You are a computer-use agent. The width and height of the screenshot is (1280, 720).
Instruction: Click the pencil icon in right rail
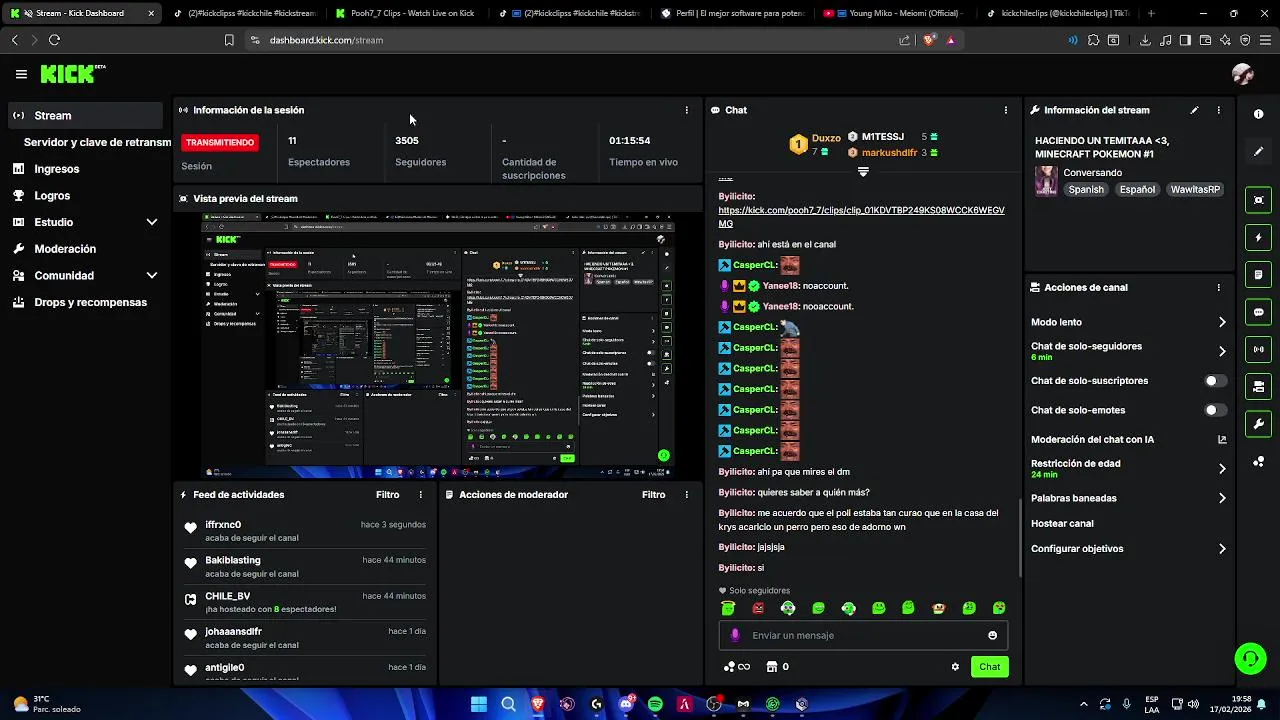[1258, 152]
